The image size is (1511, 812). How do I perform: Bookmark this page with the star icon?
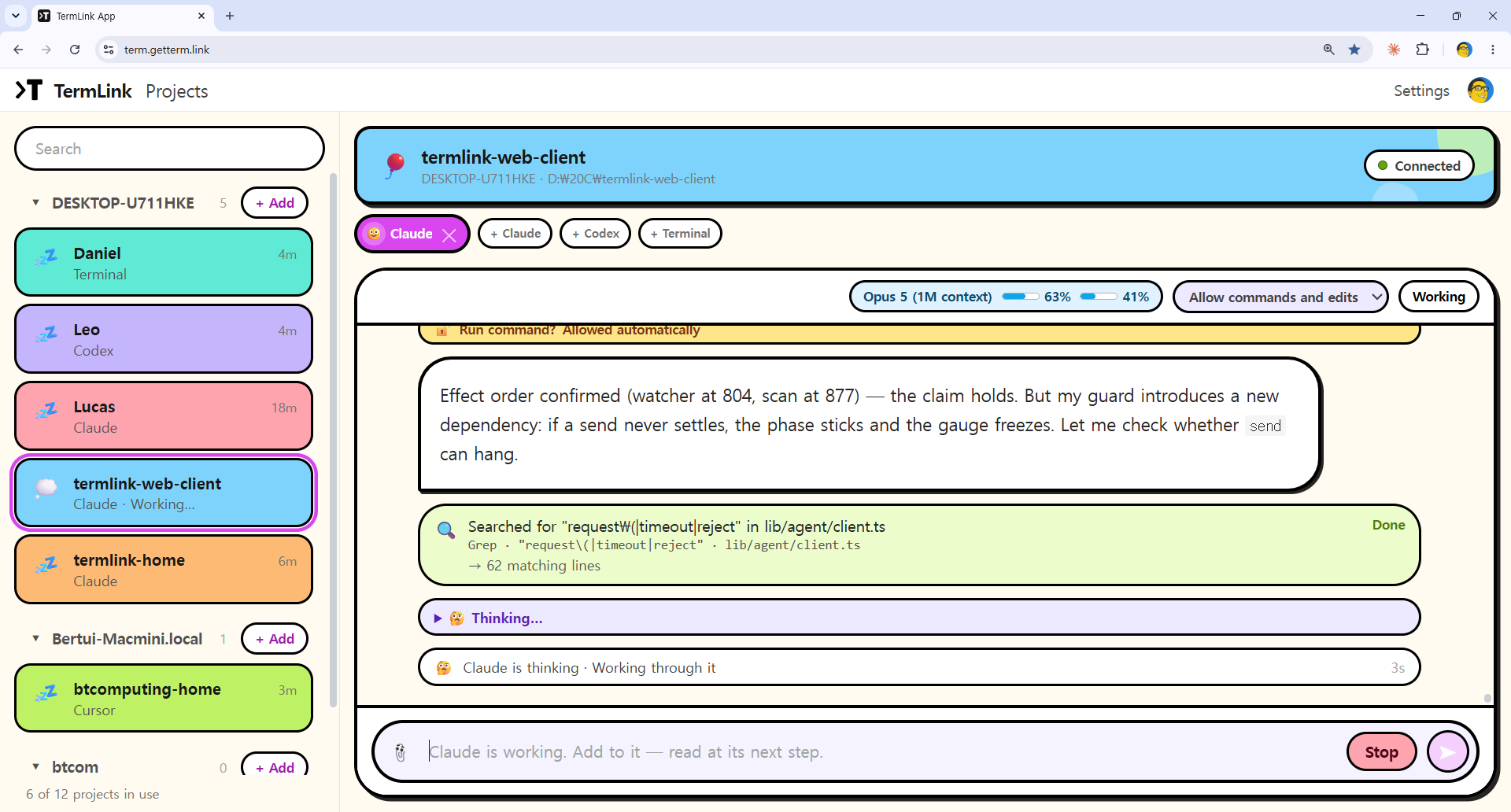coord(1354,50)
